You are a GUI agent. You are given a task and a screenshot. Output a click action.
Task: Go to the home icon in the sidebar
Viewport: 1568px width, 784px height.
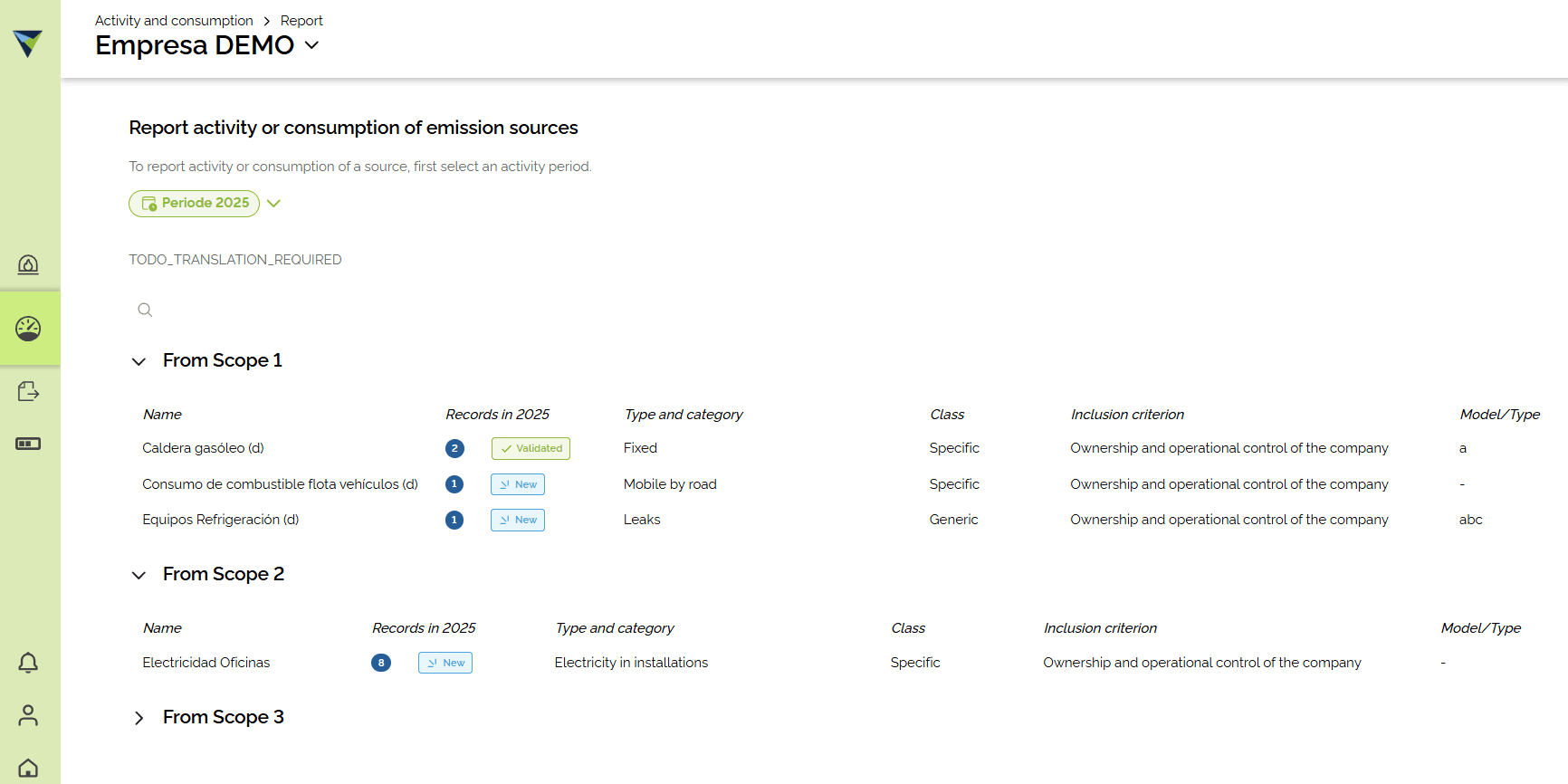coord(28,768)
